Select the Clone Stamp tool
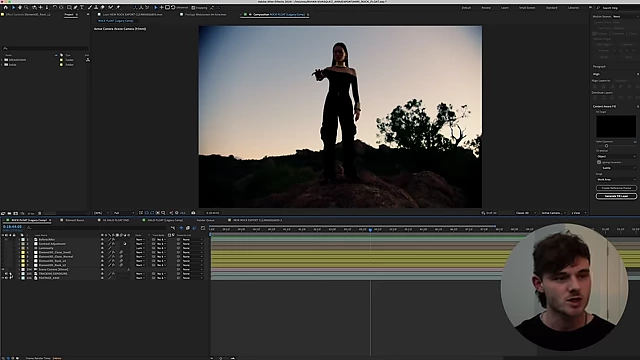640x360 pixels. (x=96, y=7)
